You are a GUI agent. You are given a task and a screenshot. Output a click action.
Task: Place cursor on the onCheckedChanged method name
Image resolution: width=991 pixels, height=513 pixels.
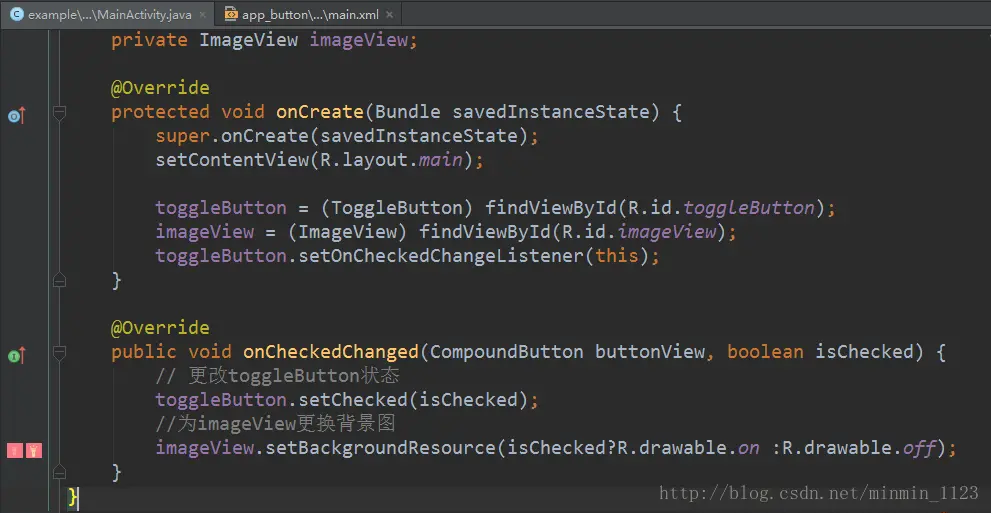[x=331, y=352]
